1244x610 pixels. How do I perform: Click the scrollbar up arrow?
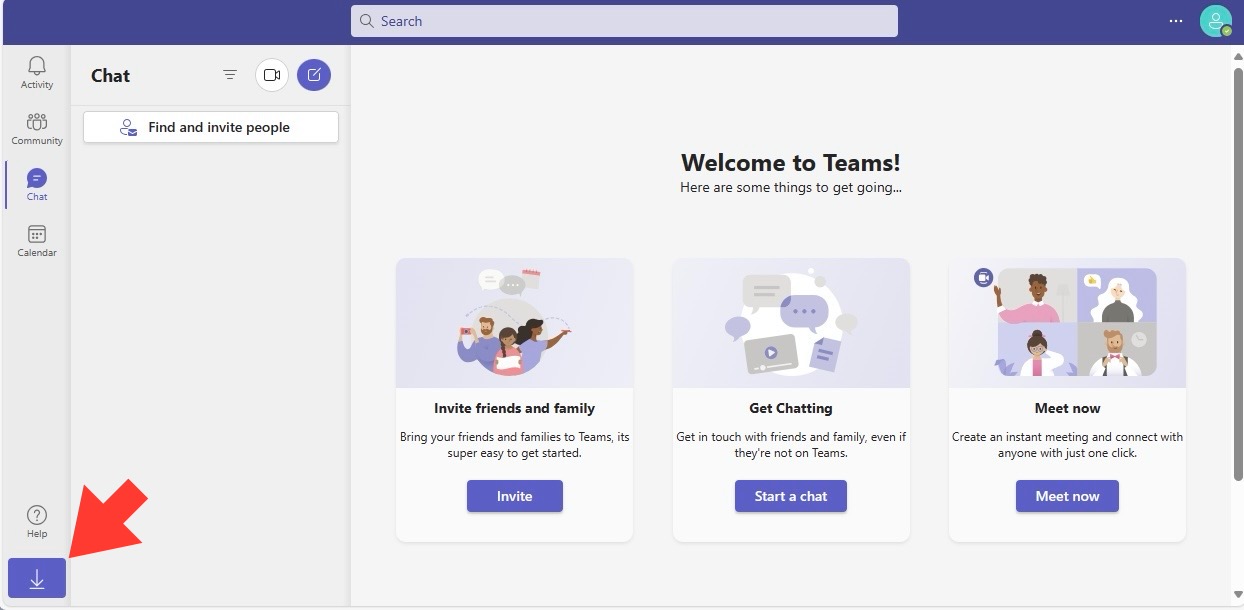(1238, 57)
